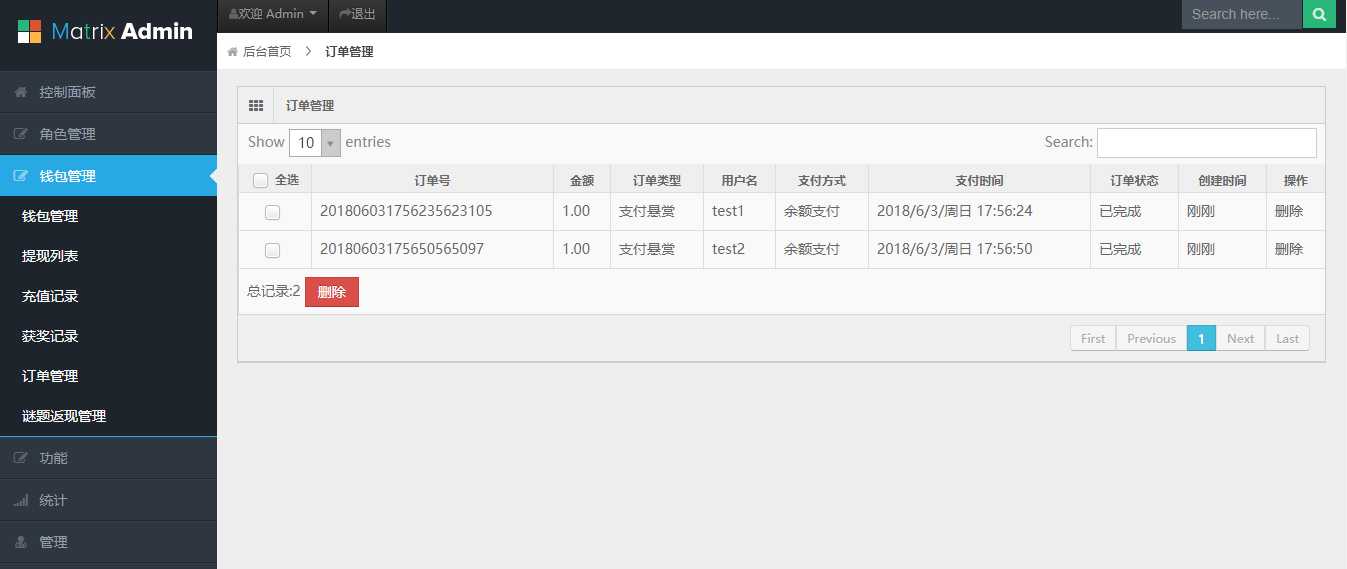Viewport: 1347px width, 569px height.
Task: Delete the test1 order row
Action: [x=1289, y=212]
